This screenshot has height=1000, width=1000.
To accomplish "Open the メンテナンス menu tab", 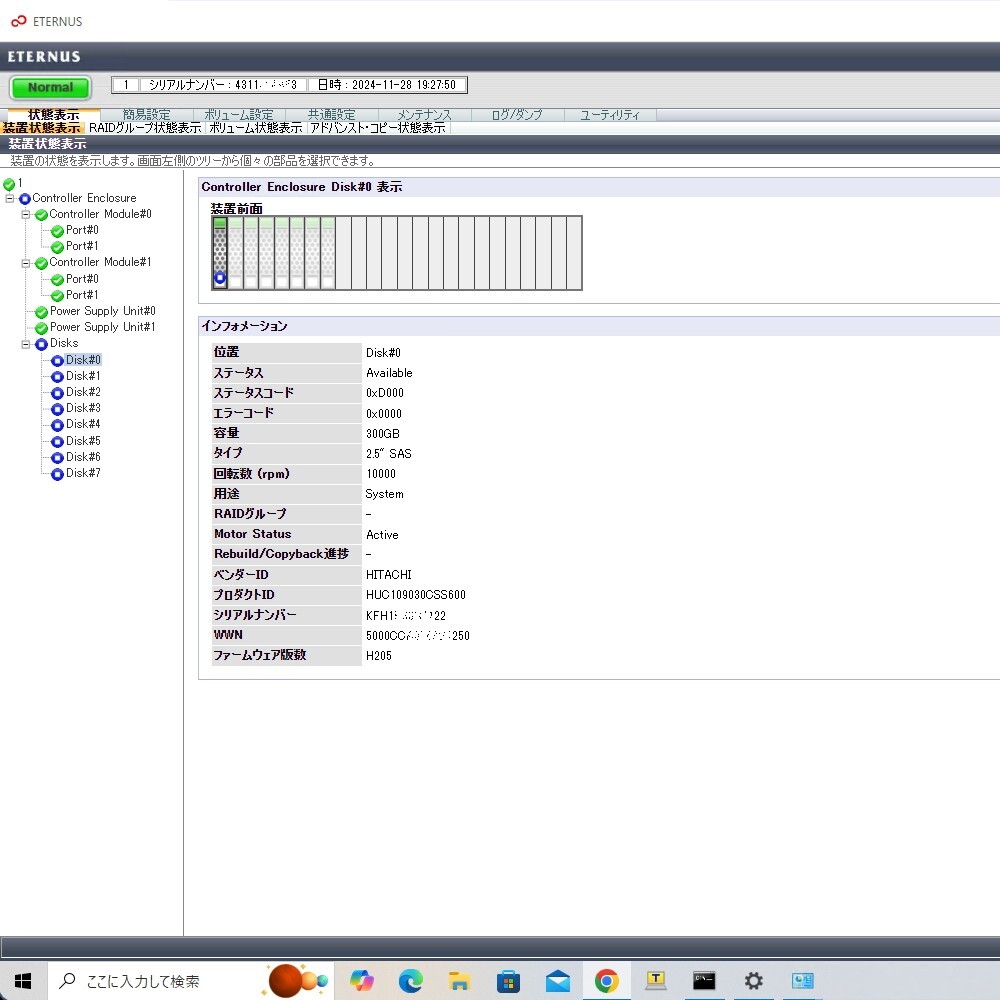I will [x=424, y=115].
